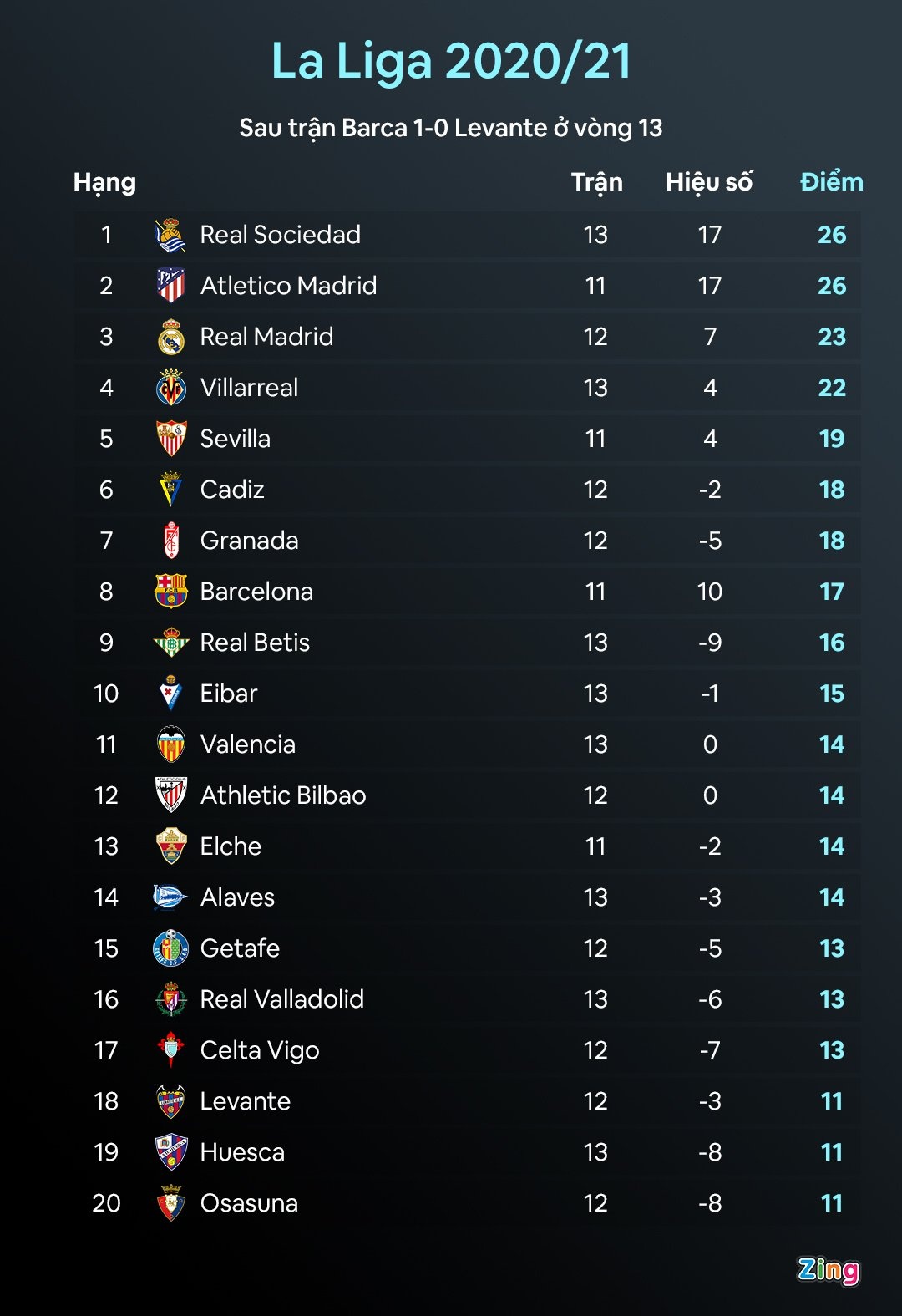Click the Zing logo
The height and width of the screenshot is (1316, 902).
coord(828,1270)
